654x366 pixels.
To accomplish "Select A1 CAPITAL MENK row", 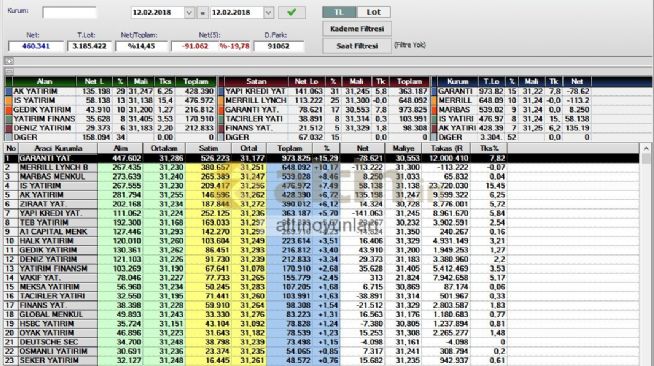I will click(x=321, y=232).
